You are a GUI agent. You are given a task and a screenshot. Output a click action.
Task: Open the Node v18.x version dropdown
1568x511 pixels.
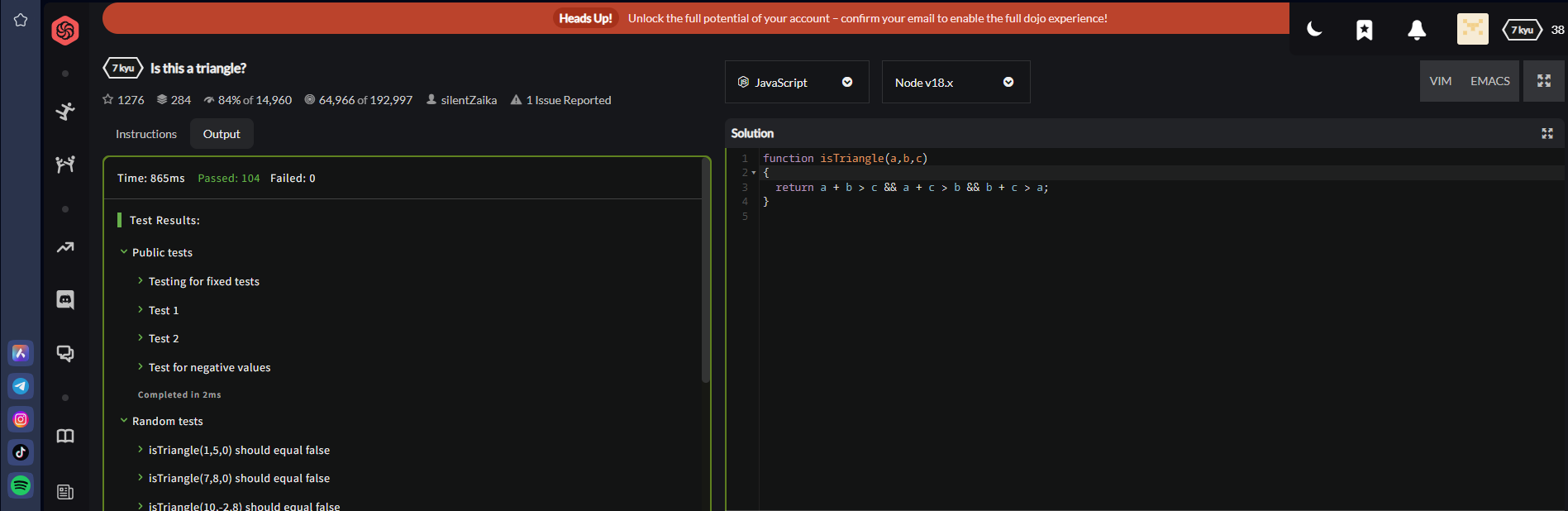click(955, 82)
